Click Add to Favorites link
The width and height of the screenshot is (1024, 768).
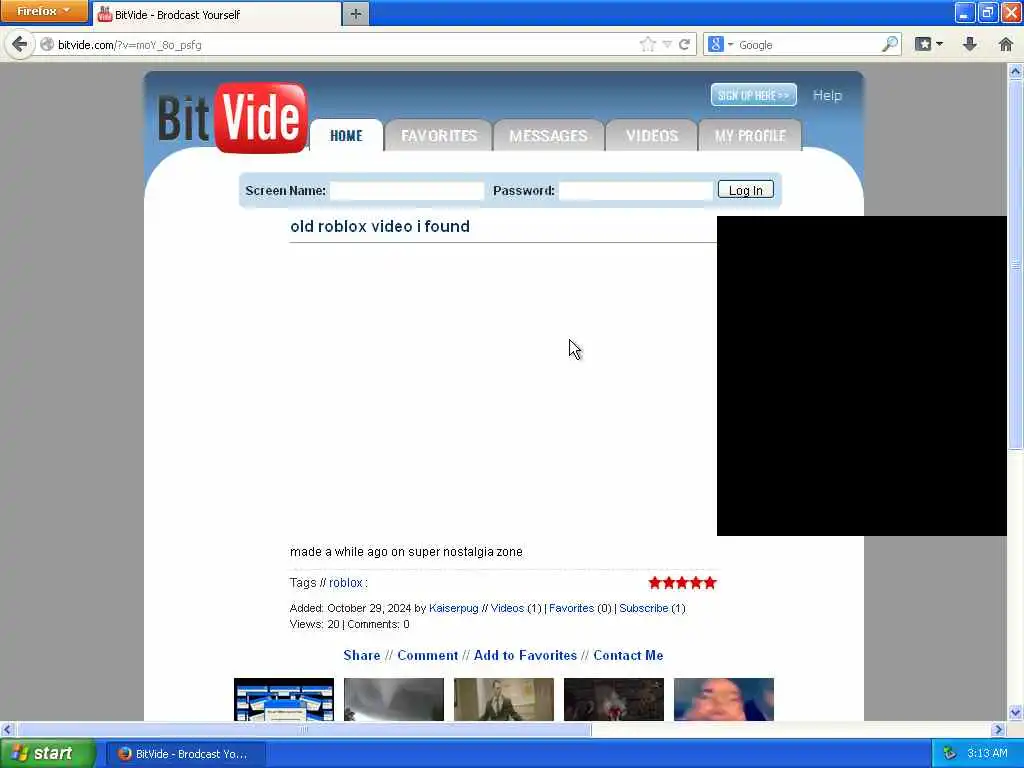(x=525, y=655)
